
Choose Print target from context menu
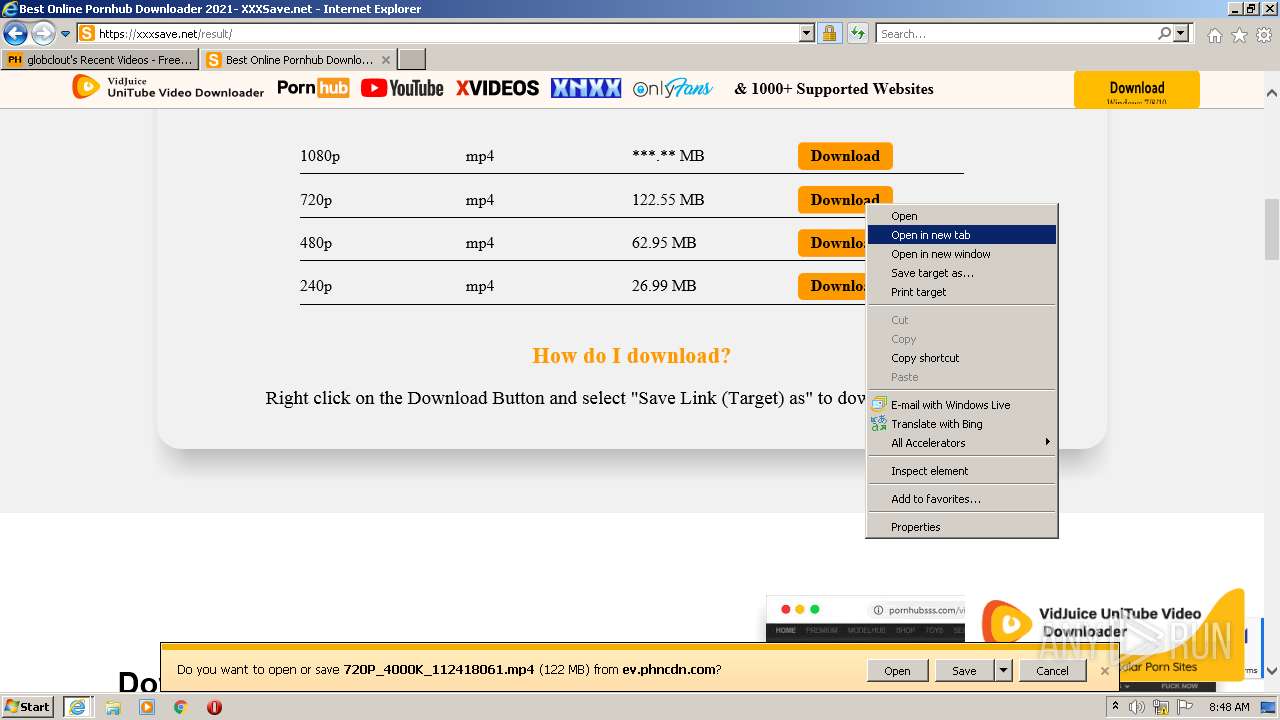(961, 292)
